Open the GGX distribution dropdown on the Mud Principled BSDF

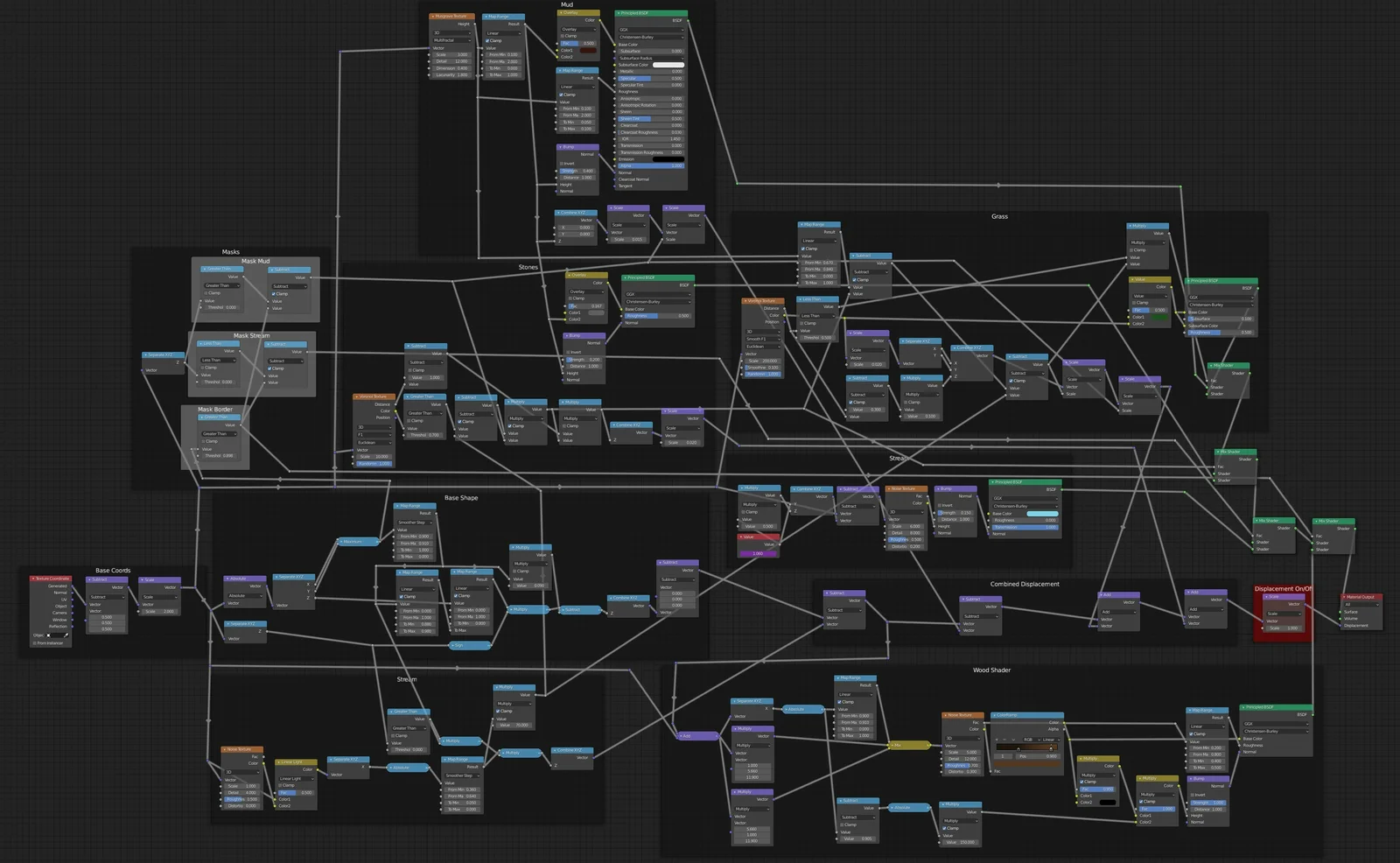[651, 30]
